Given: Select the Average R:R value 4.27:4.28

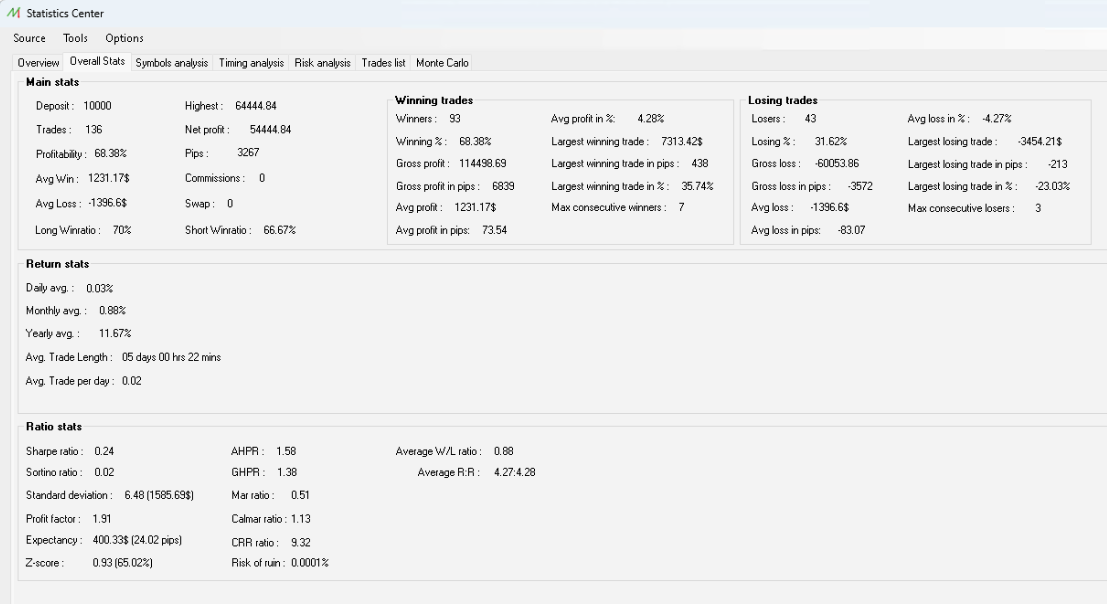Looking at the screenshot, I should point(515,473).
